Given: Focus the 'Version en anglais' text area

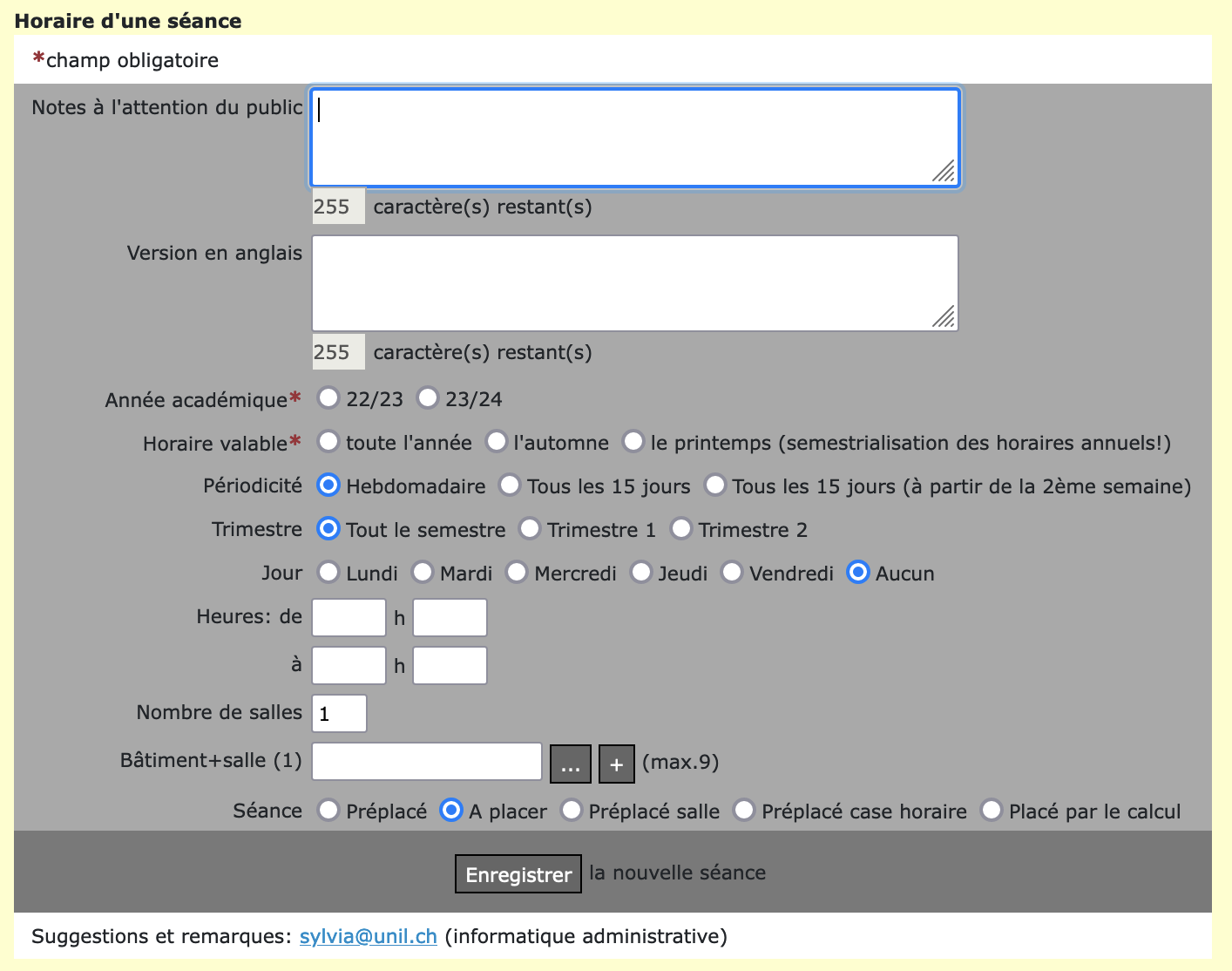Looking at the screenshot, I should click(x=634, y=283).
